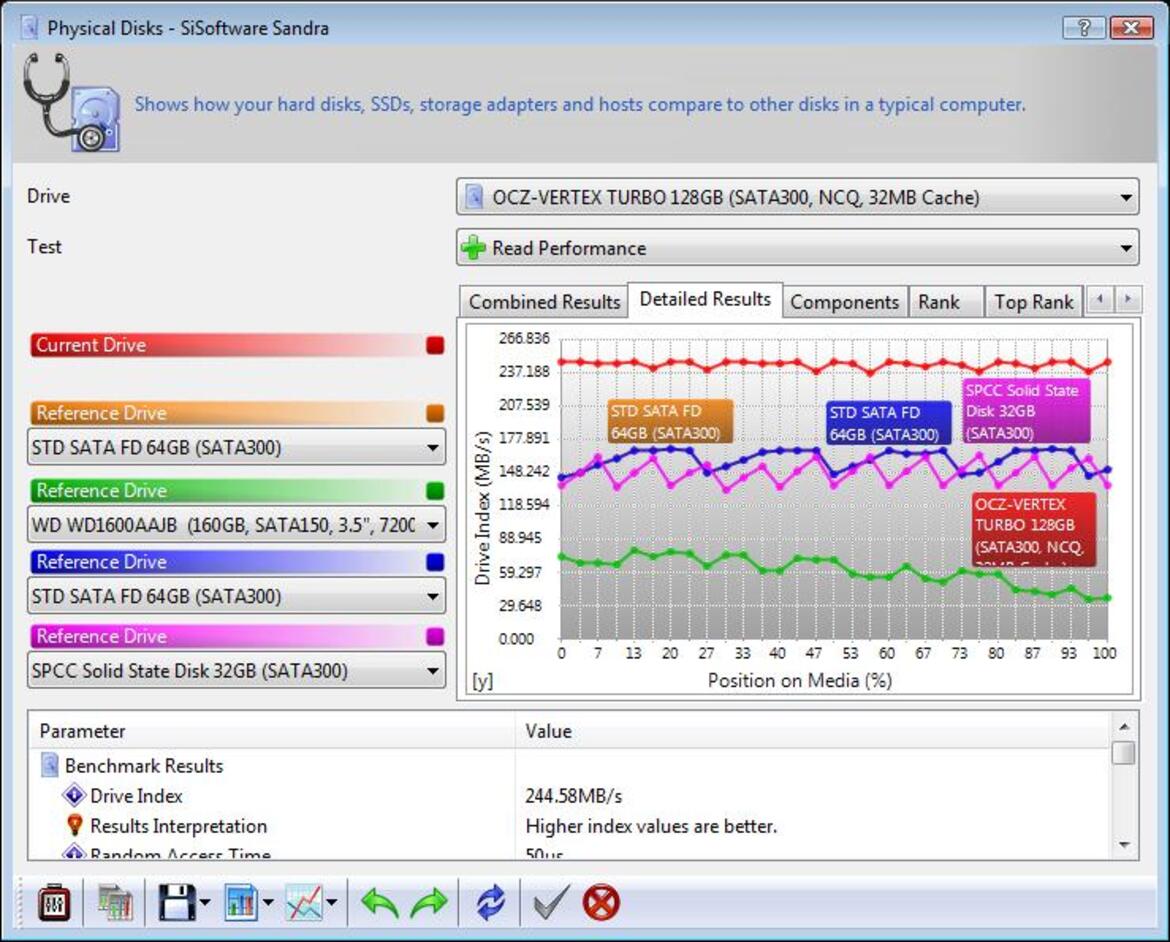This screenshot has height=942, width=1170.
Task: Click the floppy disk save icon
Action: point(177,903)
